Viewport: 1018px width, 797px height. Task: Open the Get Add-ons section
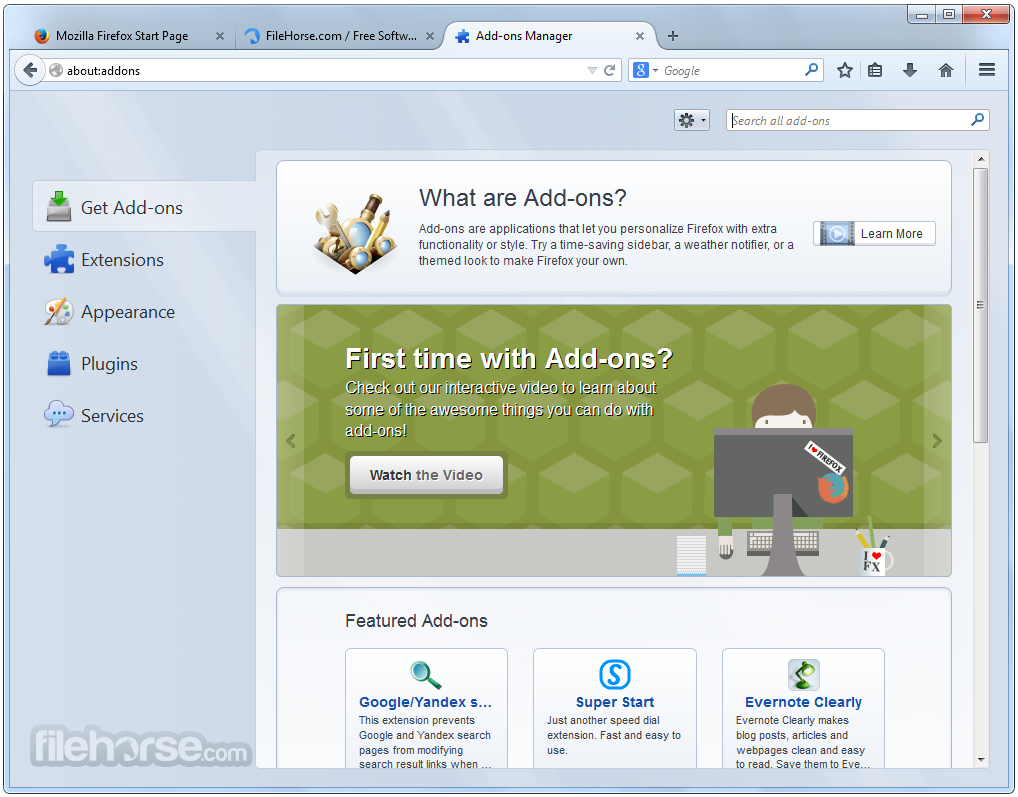[x=131, y=207]
